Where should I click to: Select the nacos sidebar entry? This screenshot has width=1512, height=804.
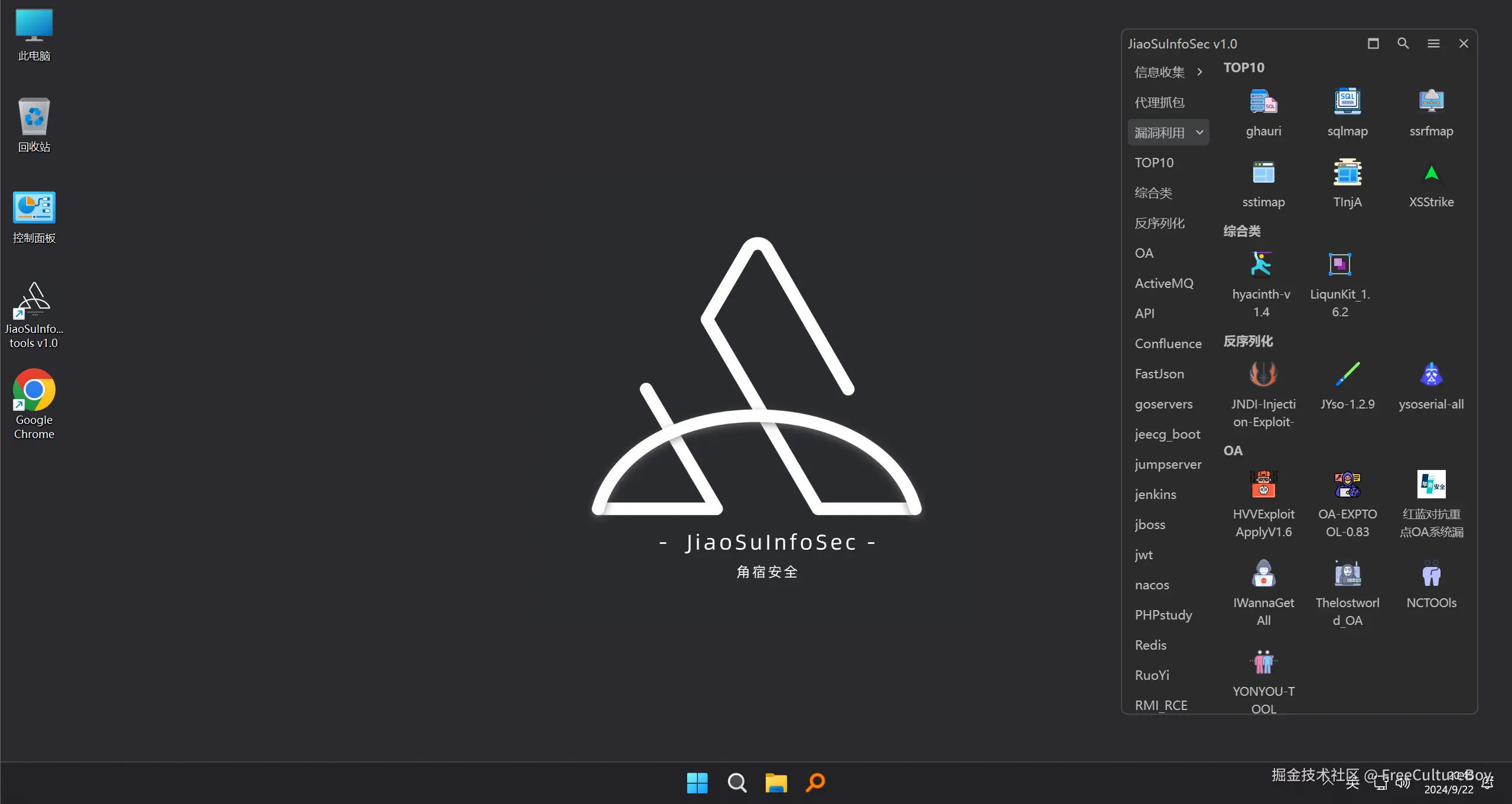tap(1152, 585)
